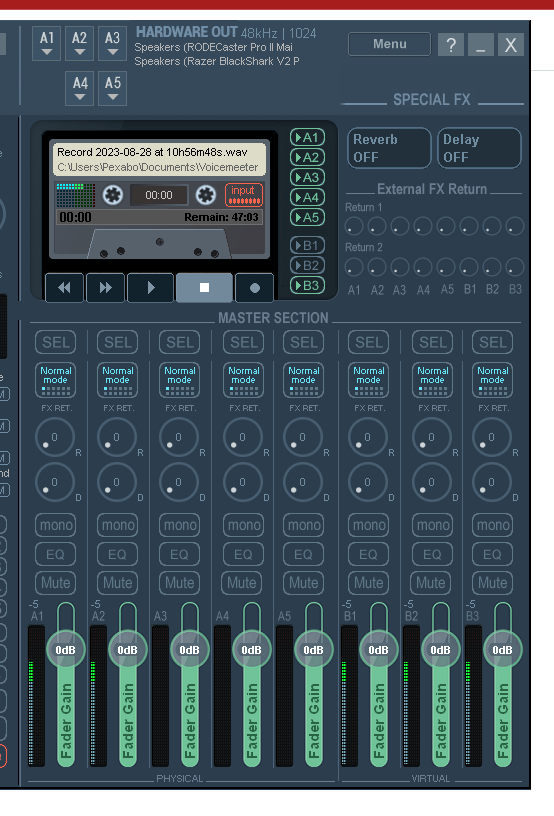Click the A1 bus reverb return knob
This screenshot has width=554, height=816.
[x=55, y=437]
